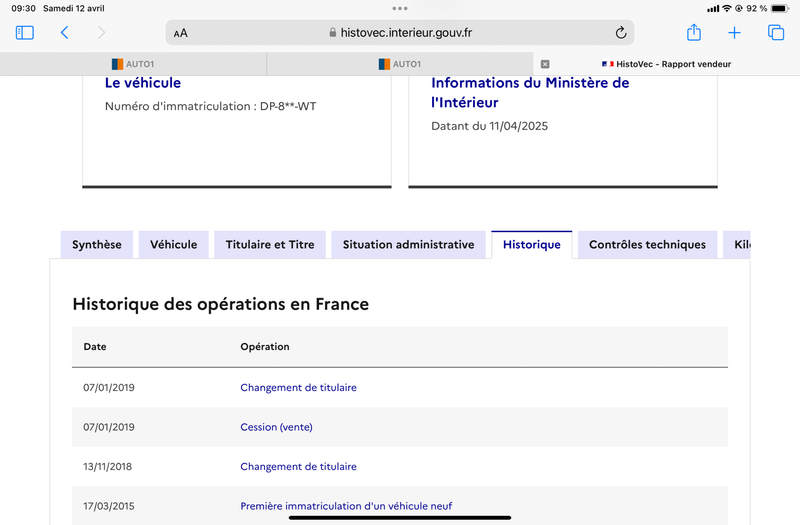Show the tab overview grid
The width and height of the screenshot is (800, 525).
(775, 33)
